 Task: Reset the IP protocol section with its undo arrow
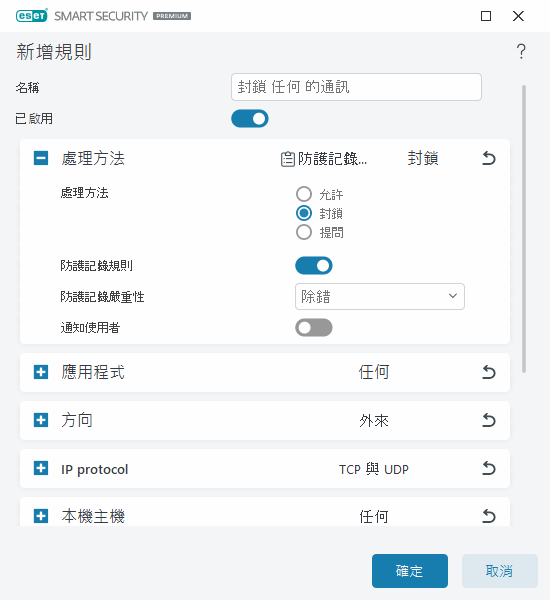pyautogui.click(x=488, y=468)
